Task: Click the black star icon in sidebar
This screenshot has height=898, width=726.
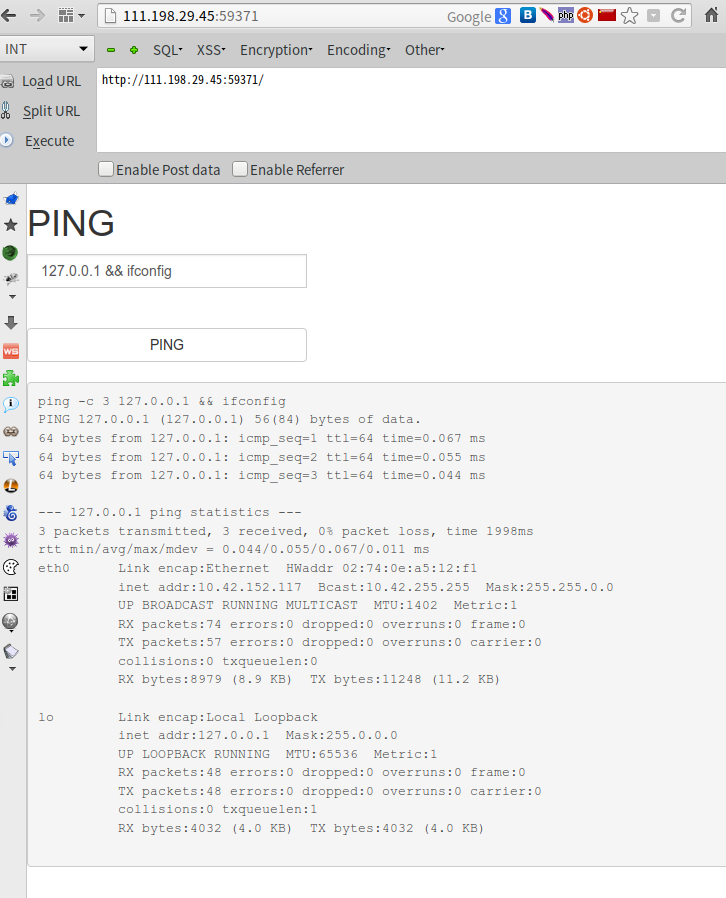Action: (11, 225)
